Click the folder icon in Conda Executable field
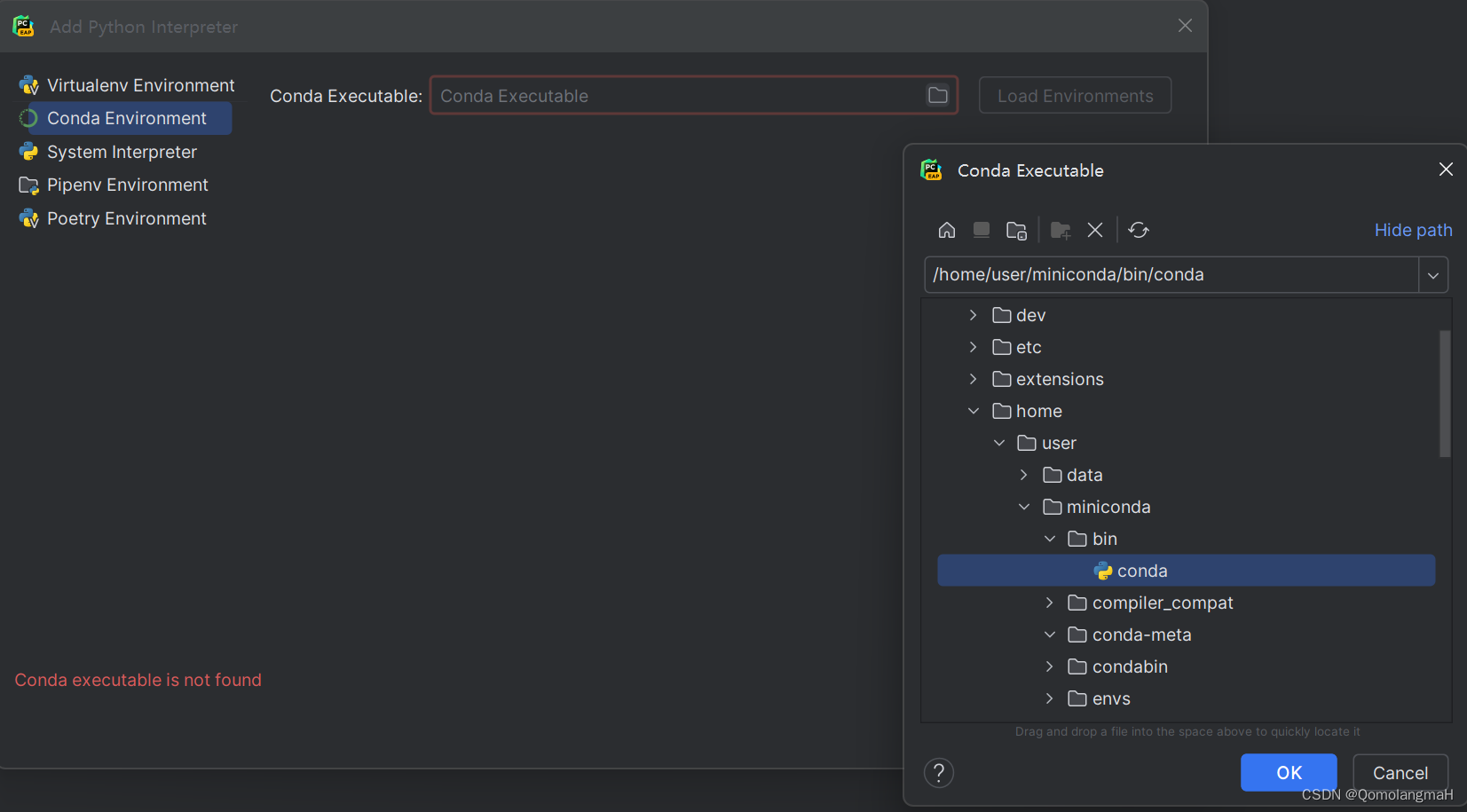The image size is (1467, 812). coord(937,95)
